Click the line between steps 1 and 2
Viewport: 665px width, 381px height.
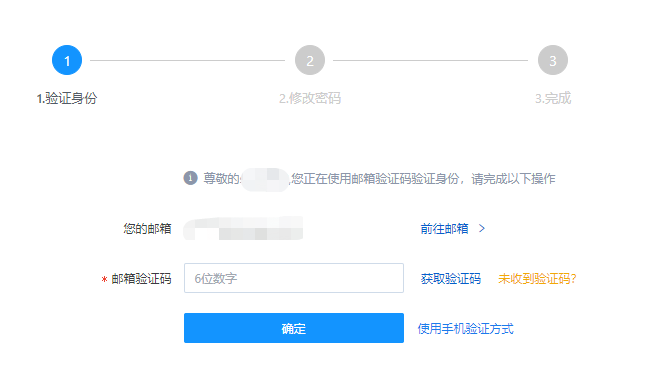[187, 60]
